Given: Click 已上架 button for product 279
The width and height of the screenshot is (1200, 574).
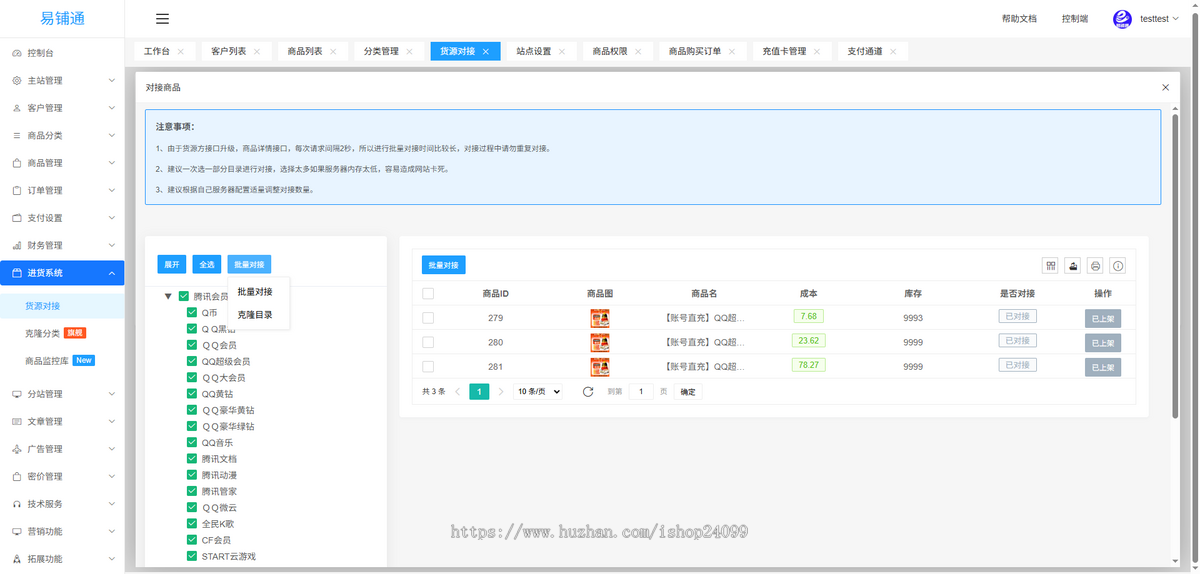Looking at the screenshot, I should point(1103,318).
